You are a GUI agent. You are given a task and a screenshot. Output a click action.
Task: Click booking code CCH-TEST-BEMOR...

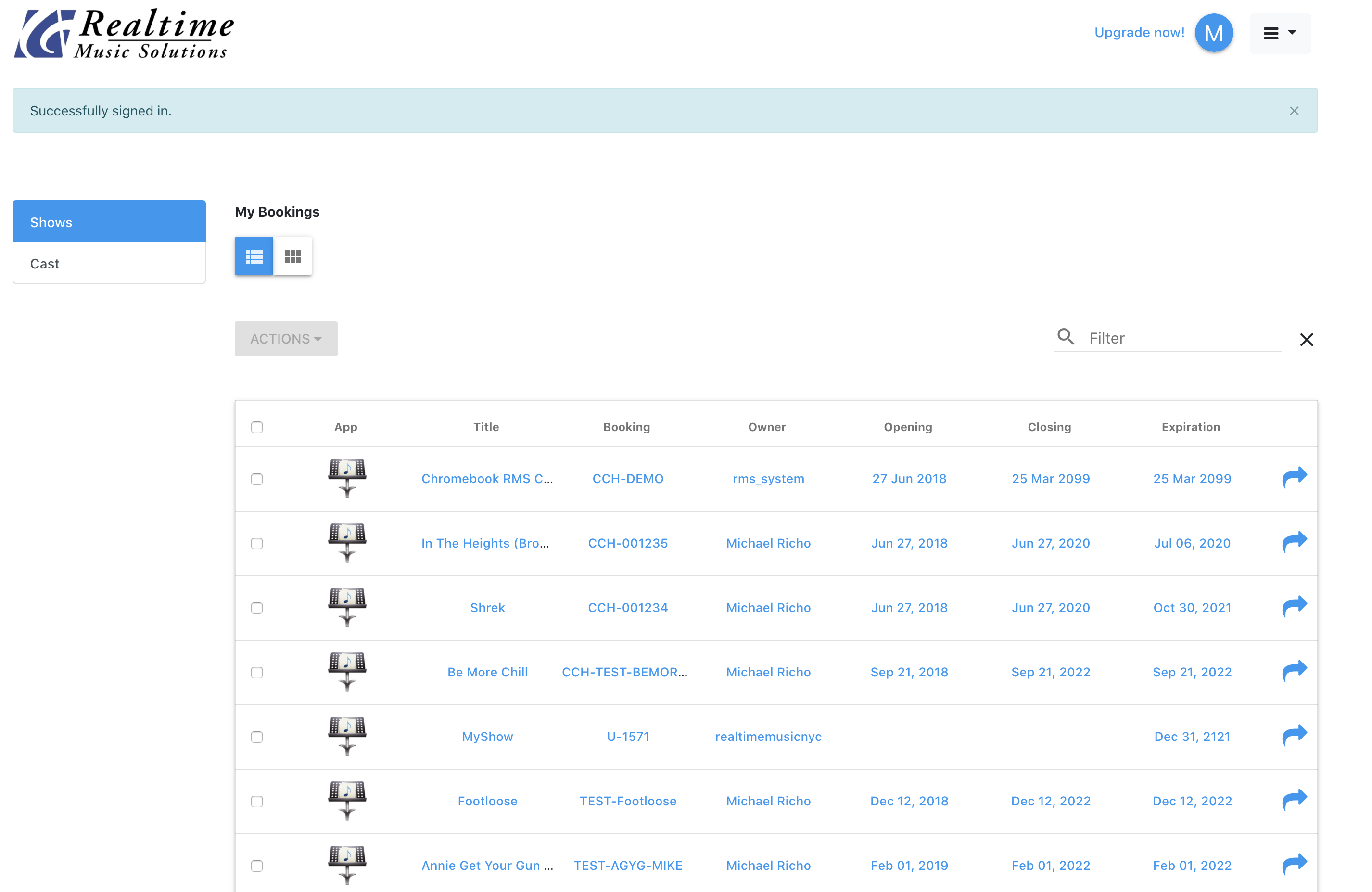[x=625, y=672]
